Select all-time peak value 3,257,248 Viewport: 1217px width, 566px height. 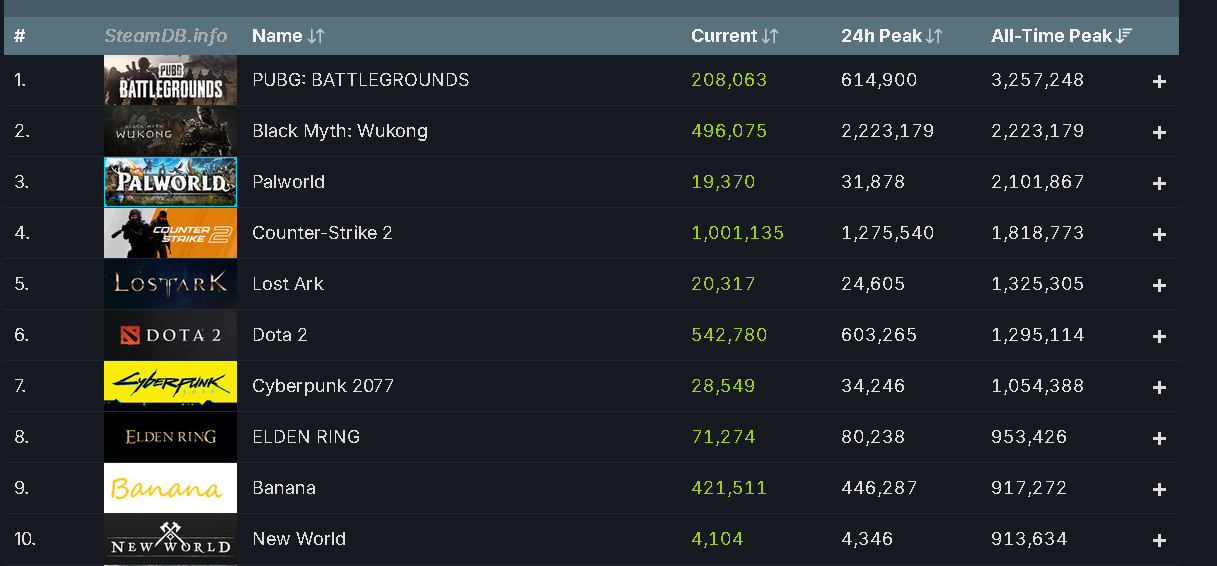click(1038, 80)
